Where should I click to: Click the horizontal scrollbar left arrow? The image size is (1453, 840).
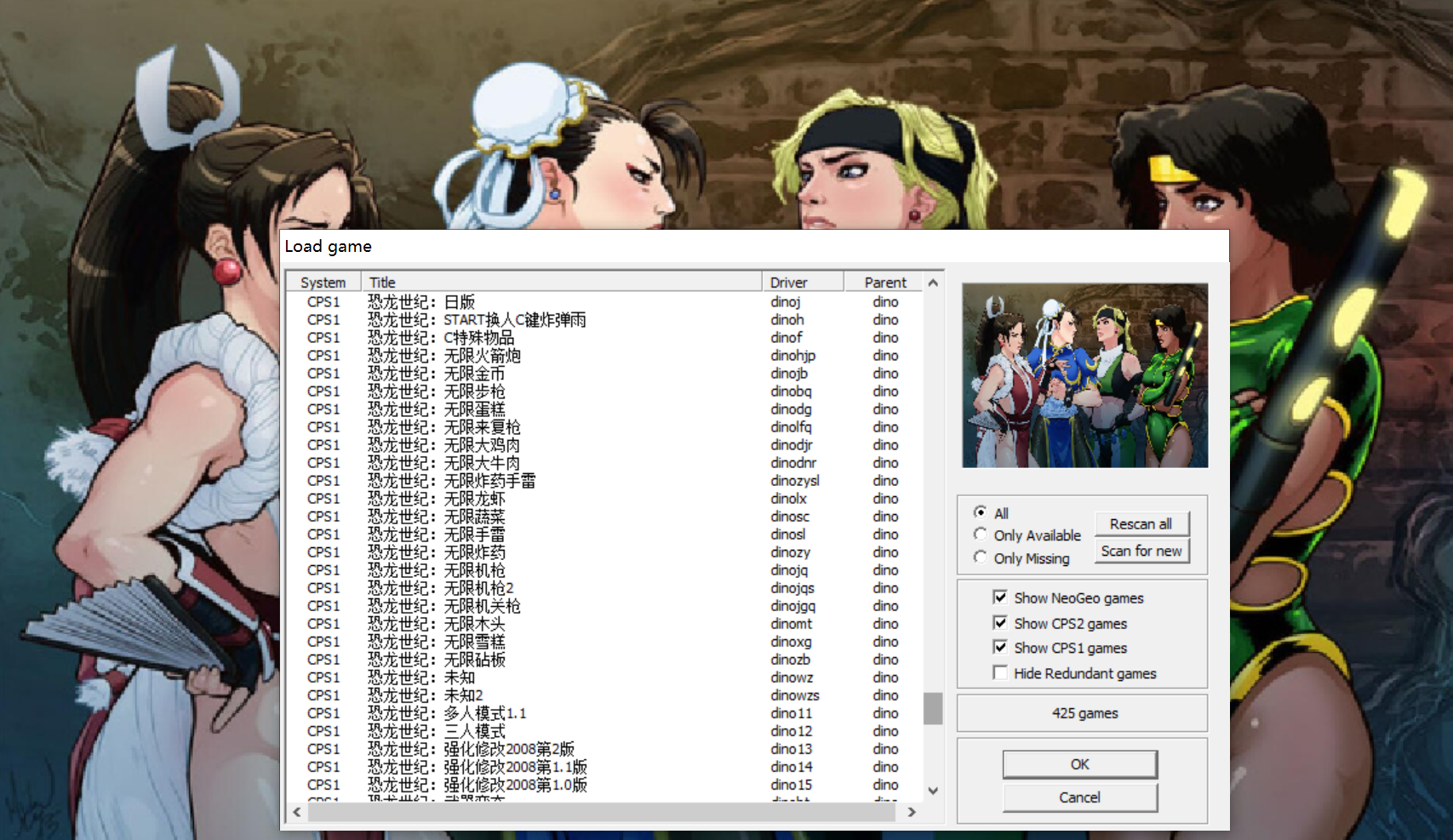295,813
